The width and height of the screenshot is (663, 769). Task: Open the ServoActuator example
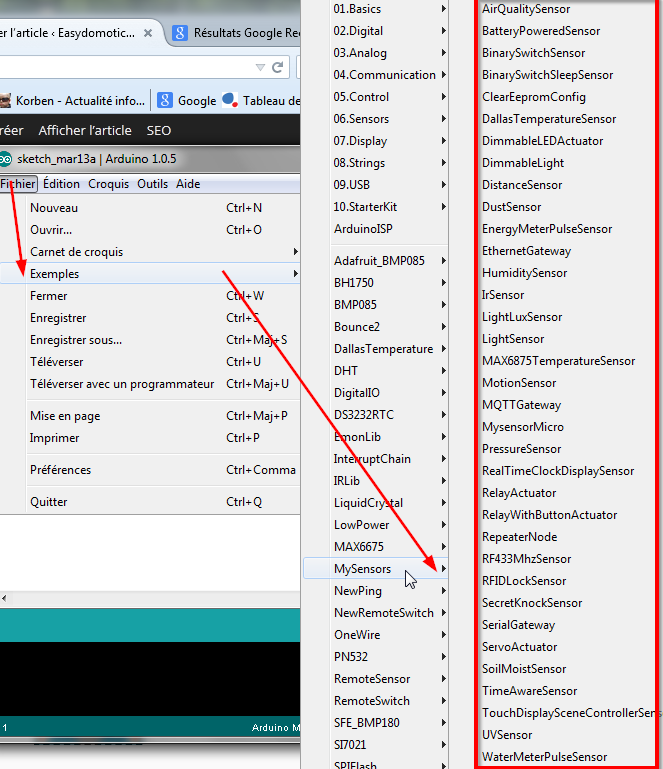(x=519, y=647)
